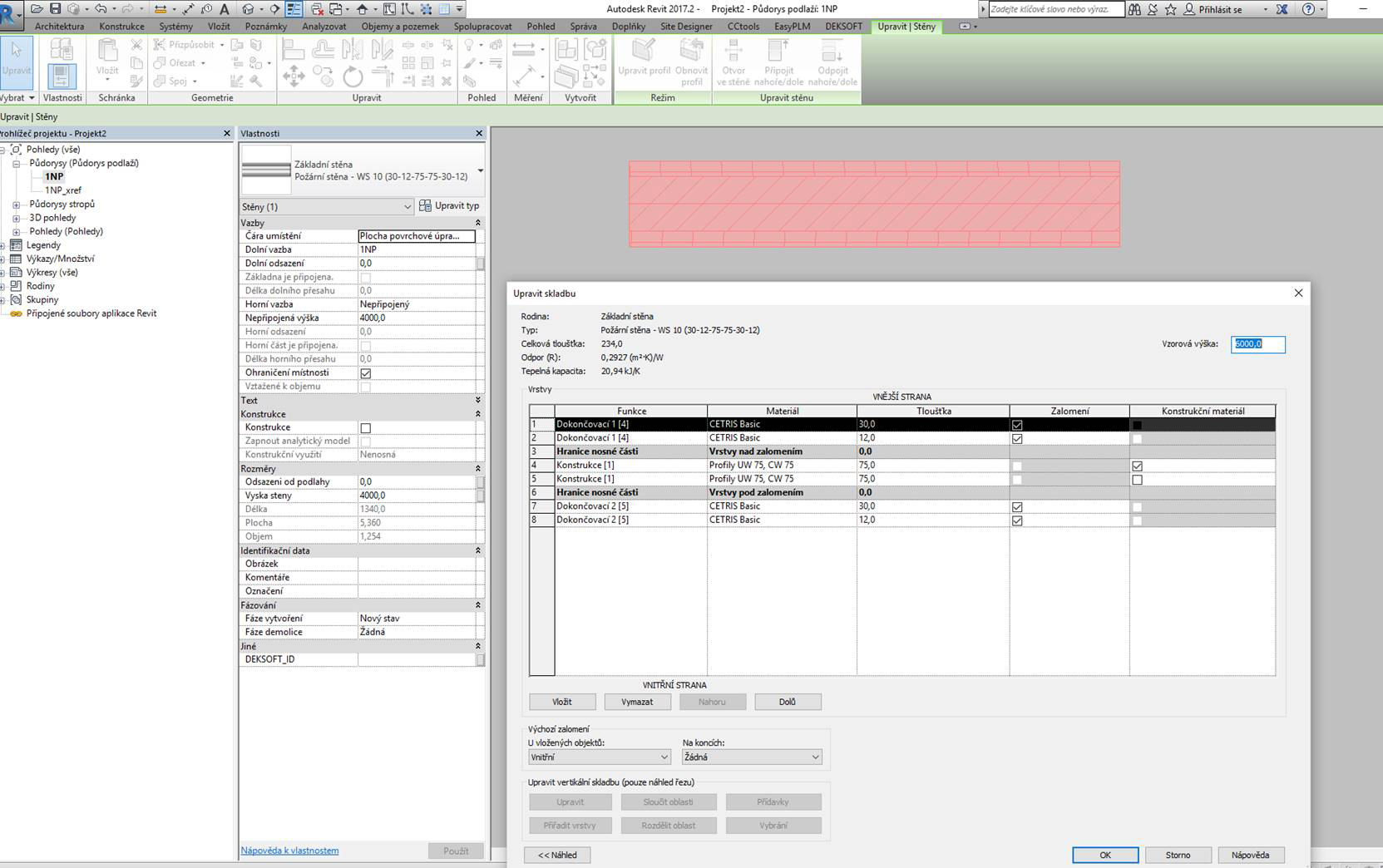
Task: Click the Undo arrow icon
Action: click(101, 9)
